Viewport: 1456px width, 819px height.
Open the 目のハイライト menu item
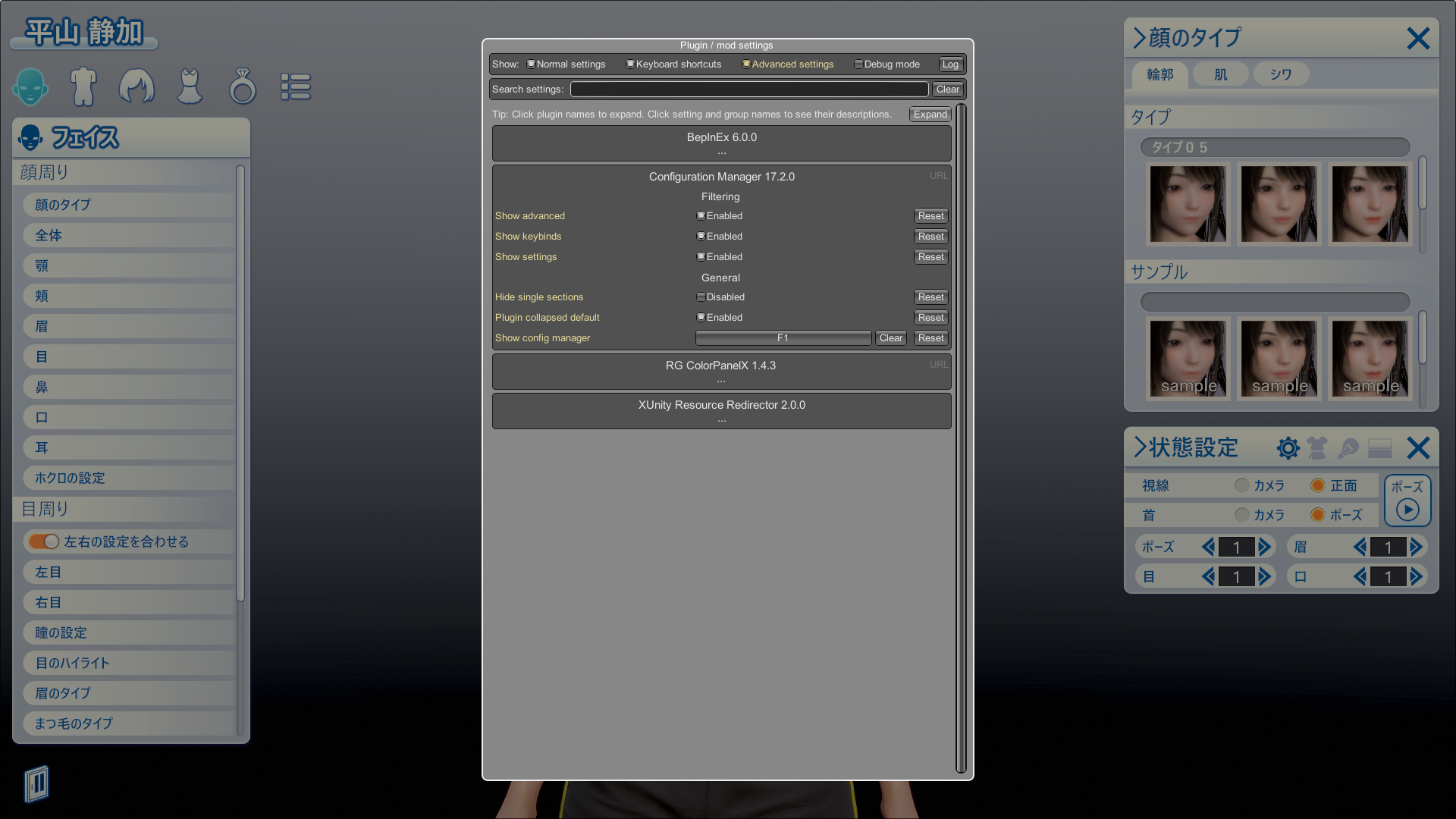click(127, 663)
